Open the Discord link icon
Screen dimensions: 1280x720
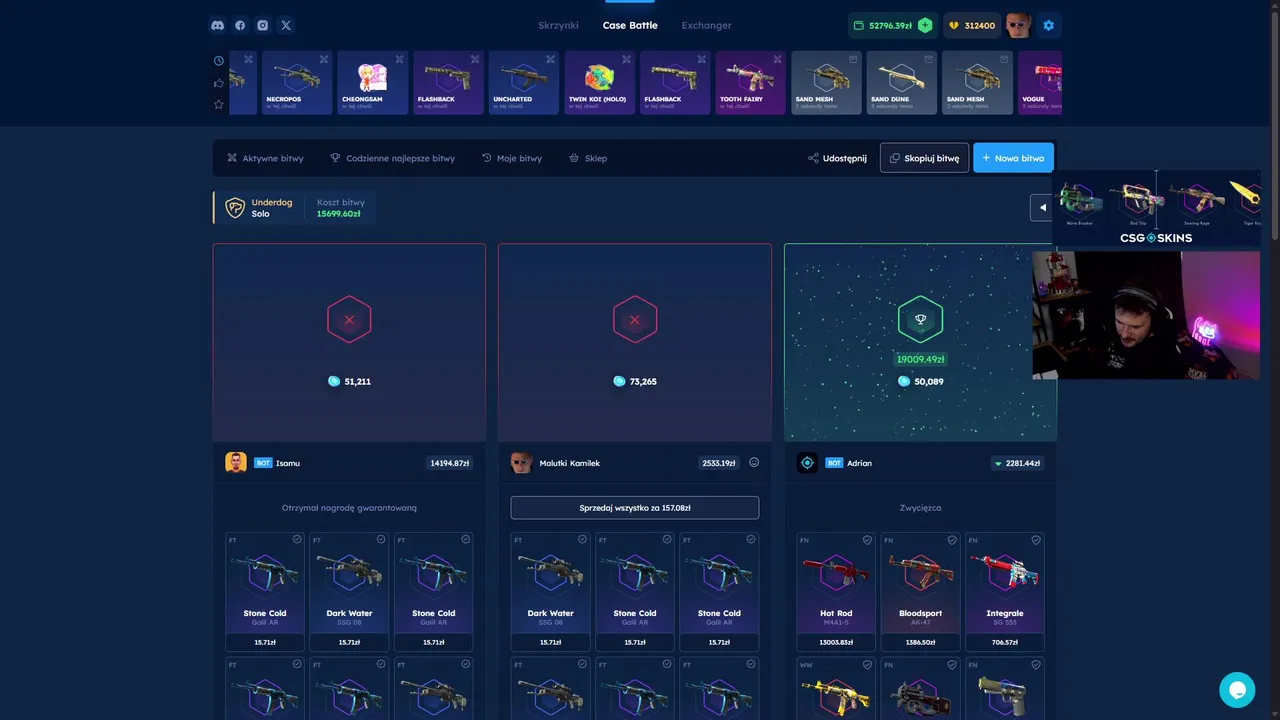click(x=218, y=25)
